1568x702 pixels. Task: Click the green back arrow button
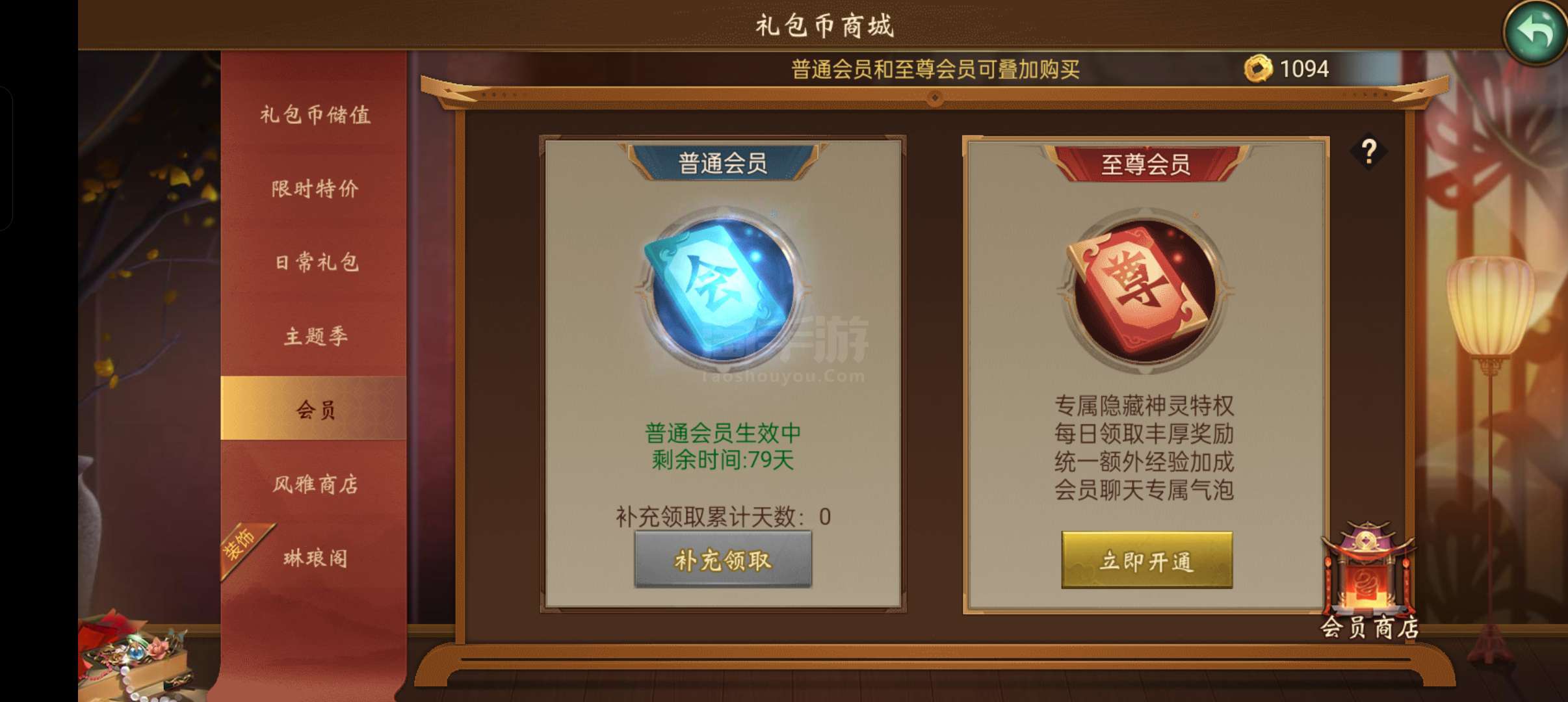coord(1535,31)
